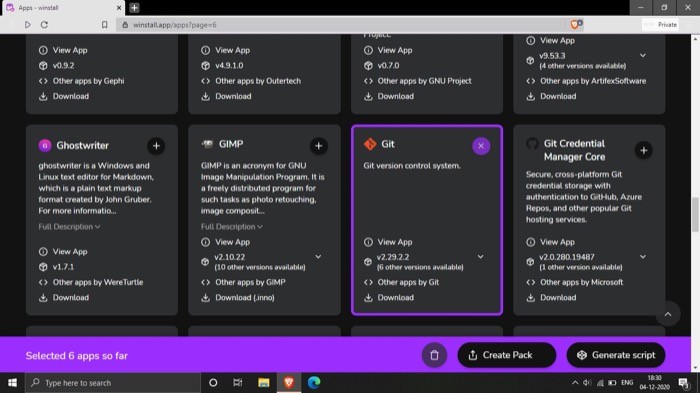Open the notifications action center
Viewport: 700px width, 393px height.
point(684,383)
